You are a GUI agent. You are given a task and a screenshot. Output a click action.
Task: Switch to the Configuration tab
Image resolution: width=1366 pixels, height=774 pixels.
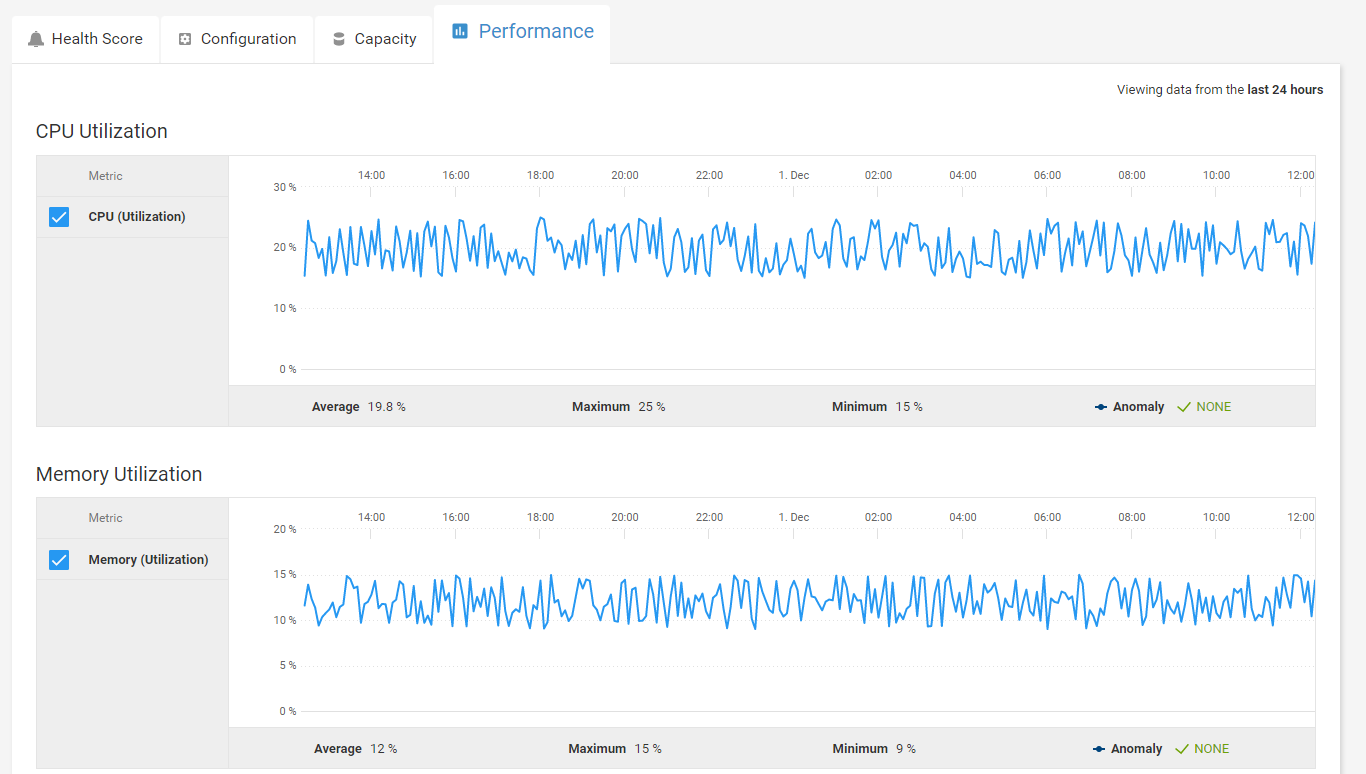click(x=248, y=39)
